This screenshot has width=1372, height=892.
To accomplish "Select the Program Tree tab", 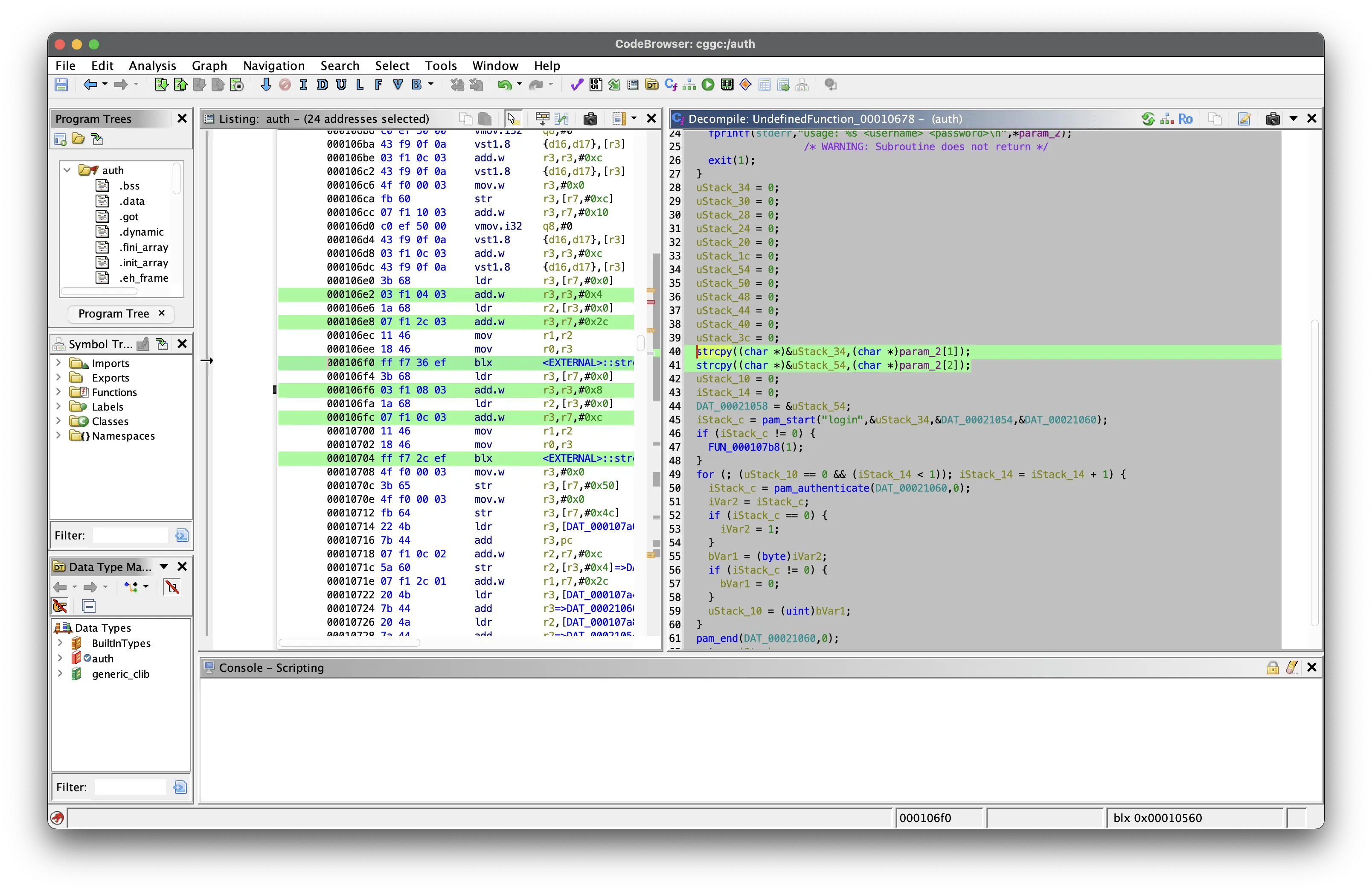I will [x=113, y=313].
